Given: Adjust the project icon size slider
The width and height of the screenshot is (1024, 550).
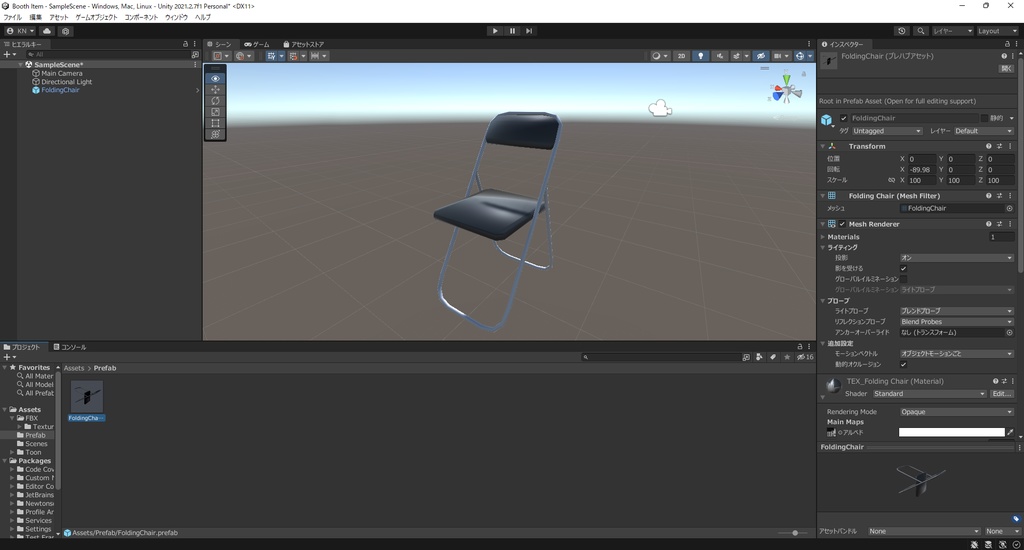Looking at the screenshot, I should (795, 533).
